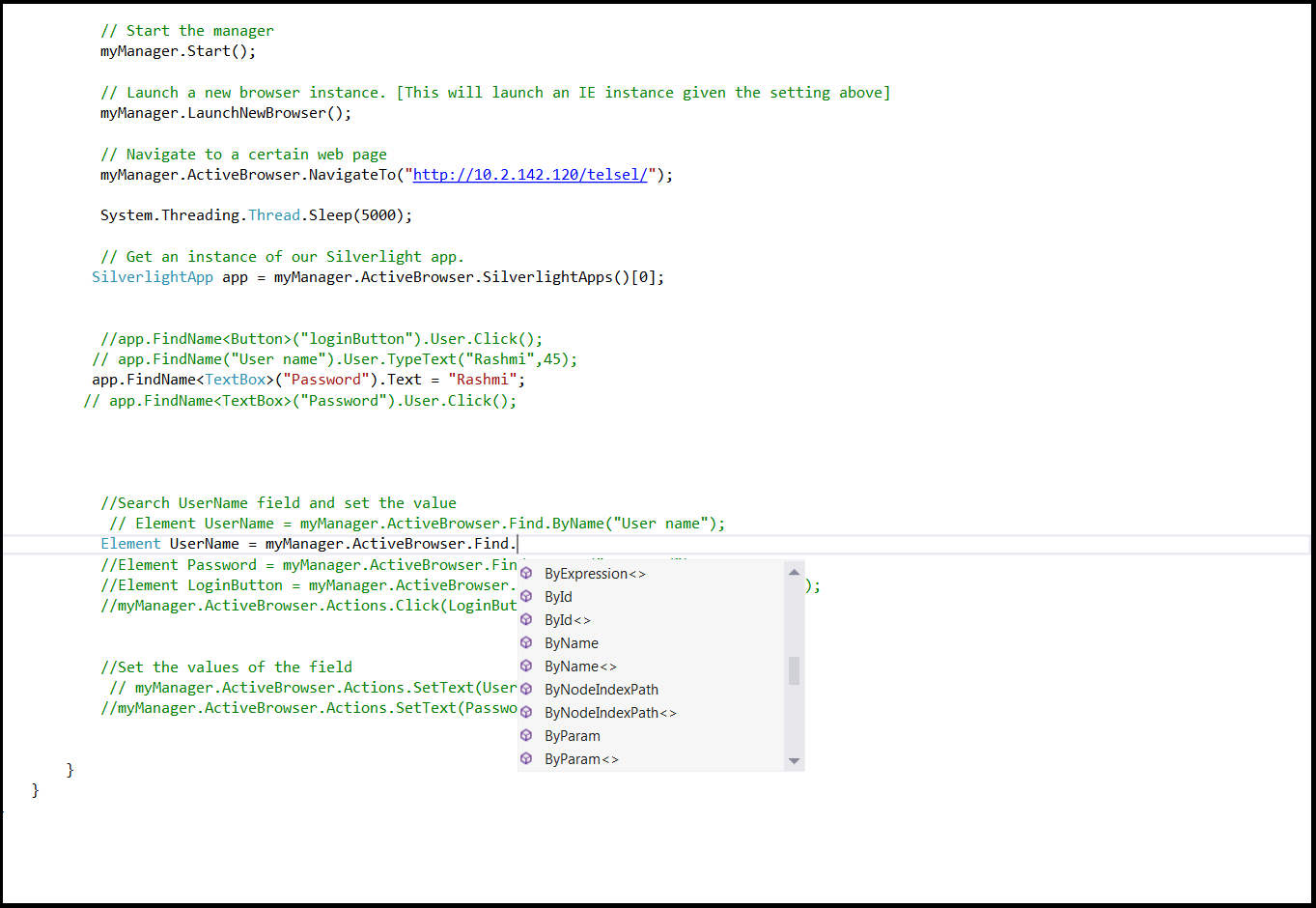Viewport: 1316px width, 908px height.
Task: Click the cube icon next to ByName
Action: pos(526,643)
